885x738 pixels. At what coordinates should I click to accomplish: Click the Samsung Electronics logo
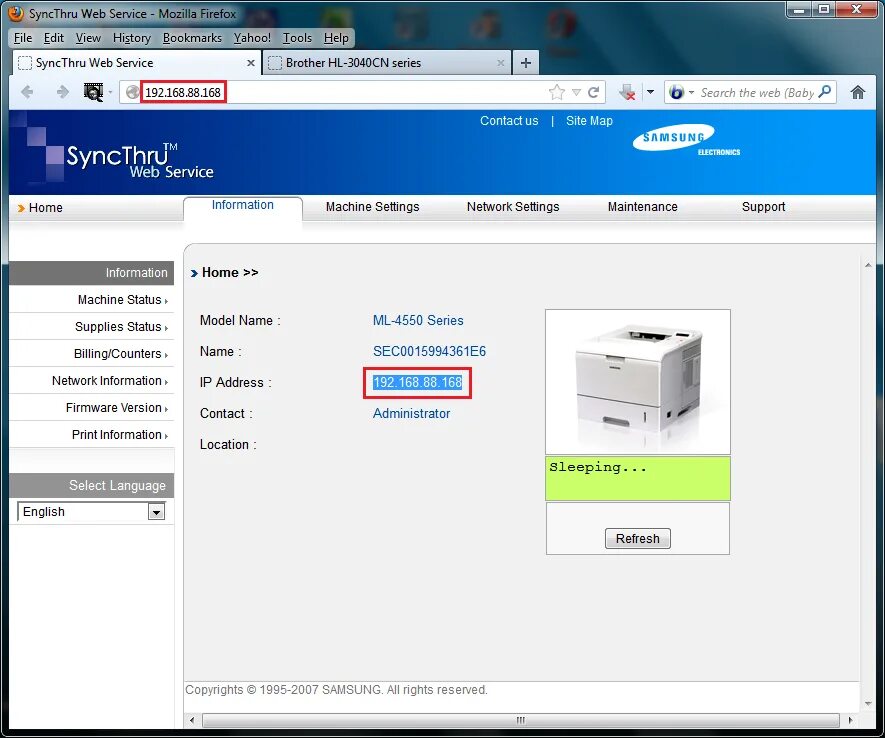coord(686,140)
